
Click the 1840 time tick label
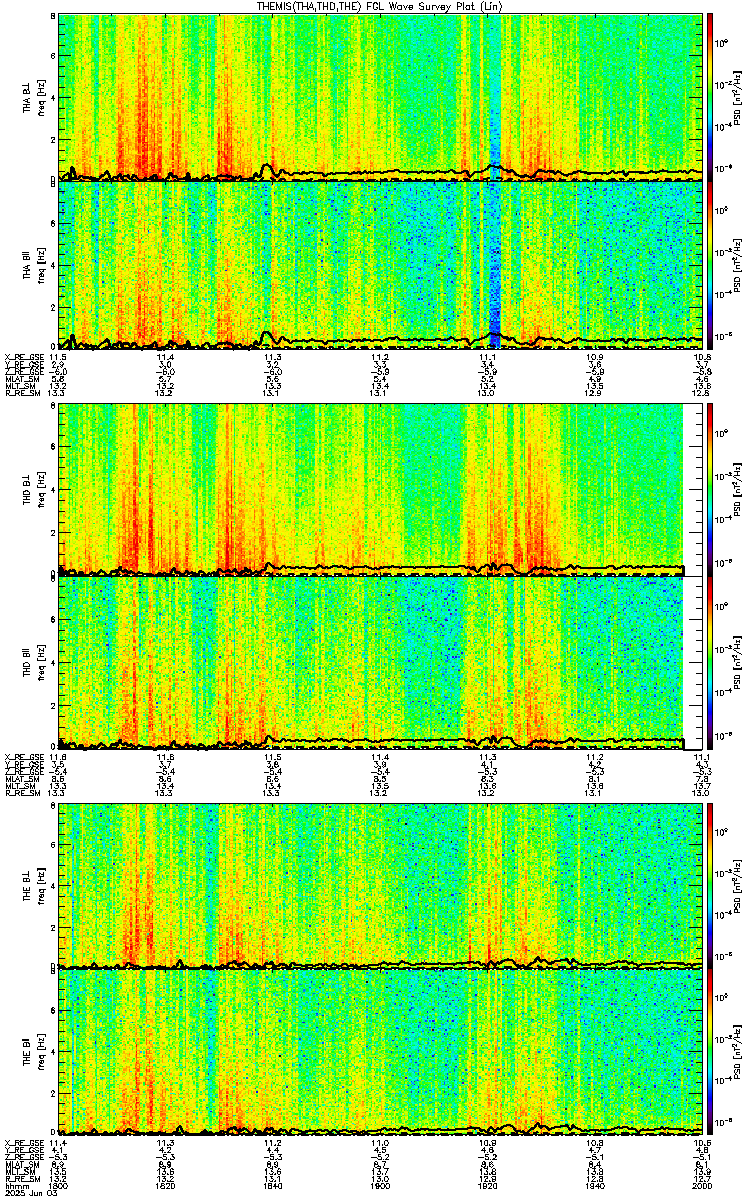(273, 1186)
